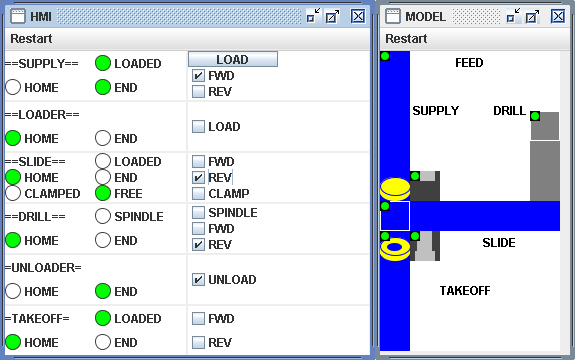Open Restart menu in HMI window
Image resolution: width=575 pixels, height=360 pixels.
(x=31, y=38)
